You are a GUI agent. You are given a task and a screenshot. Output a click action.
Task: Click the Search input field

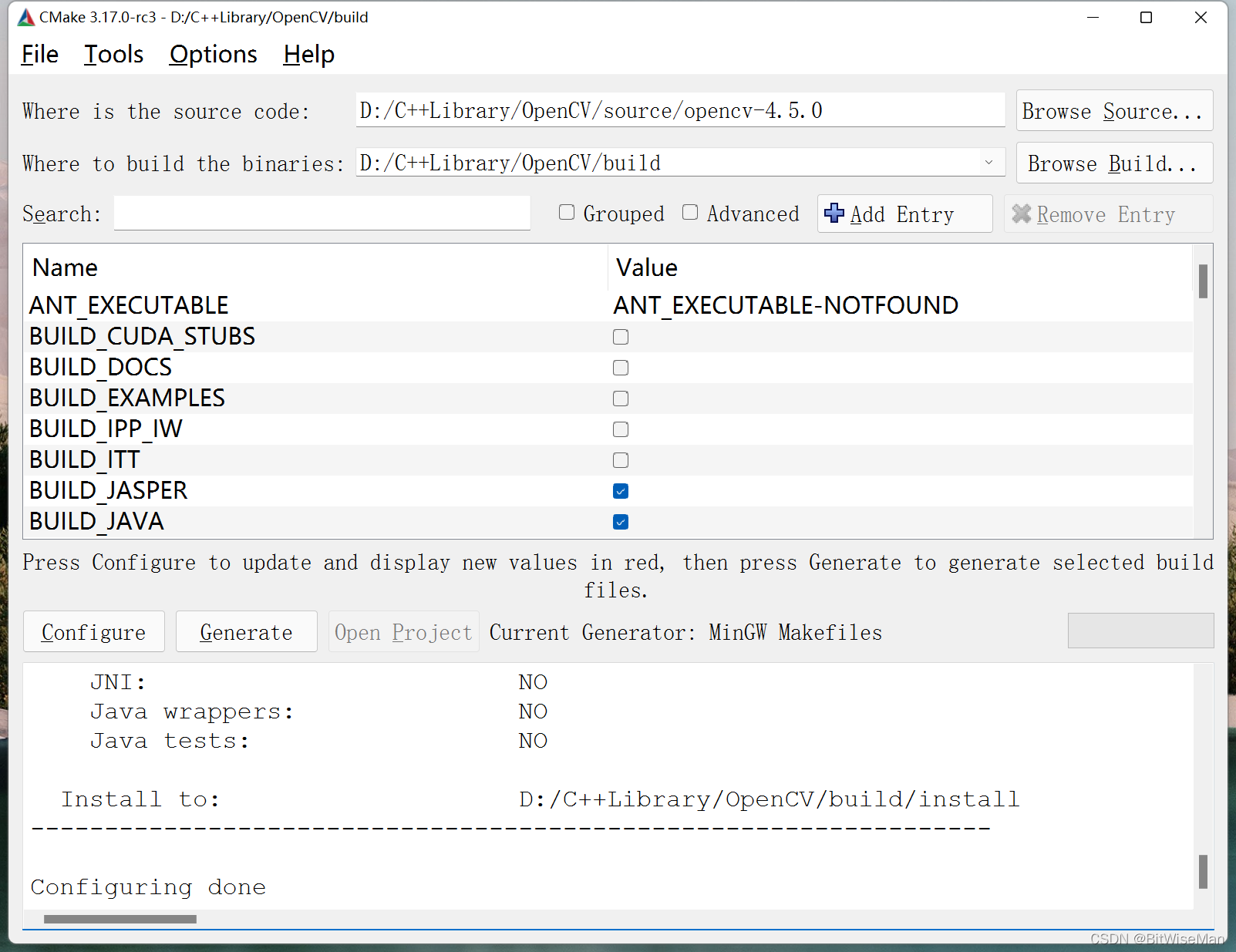pos(322,213)
